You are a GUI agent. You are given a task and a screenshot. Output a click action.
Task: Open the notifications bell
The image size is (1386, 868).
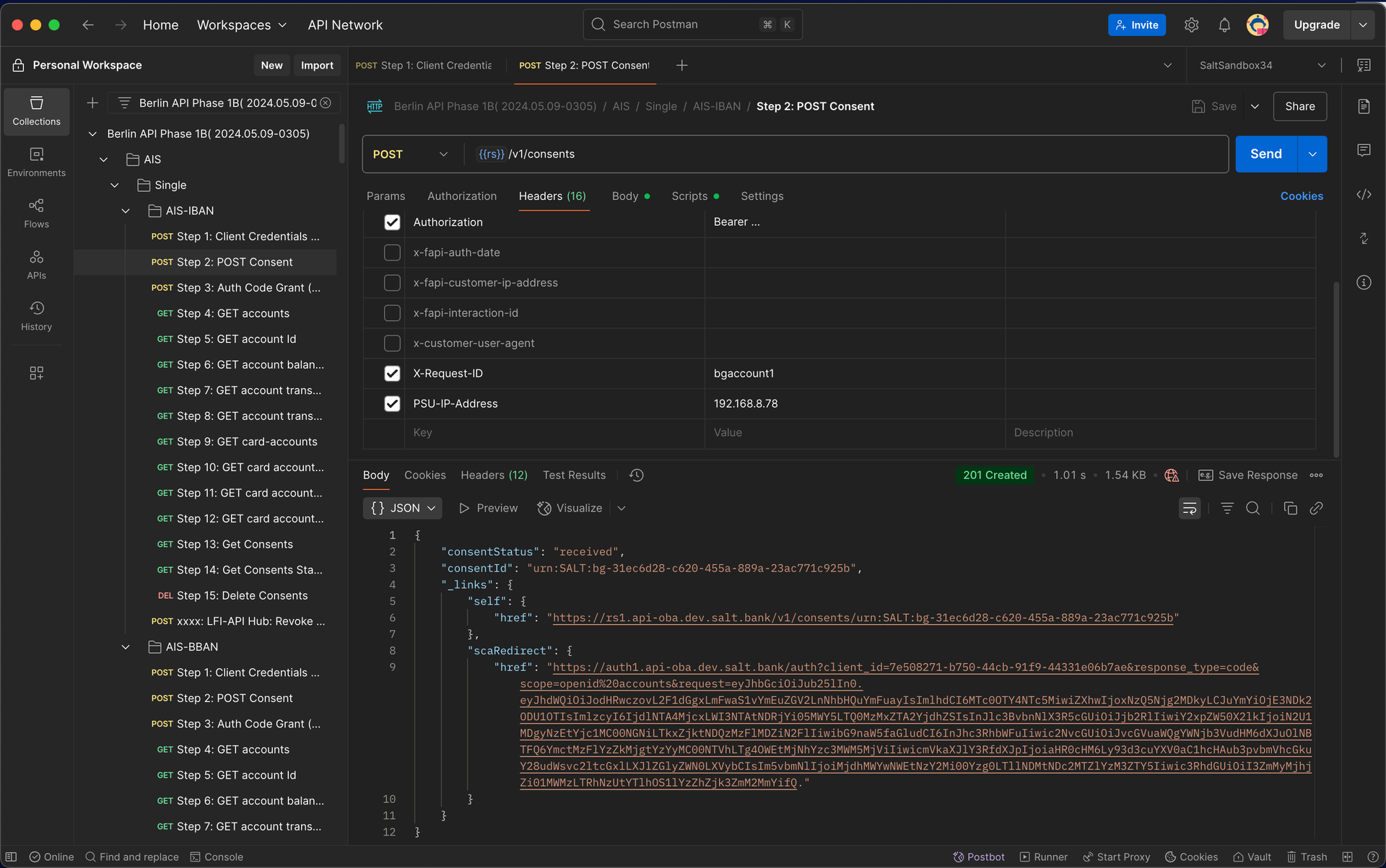pos(1224,25)
